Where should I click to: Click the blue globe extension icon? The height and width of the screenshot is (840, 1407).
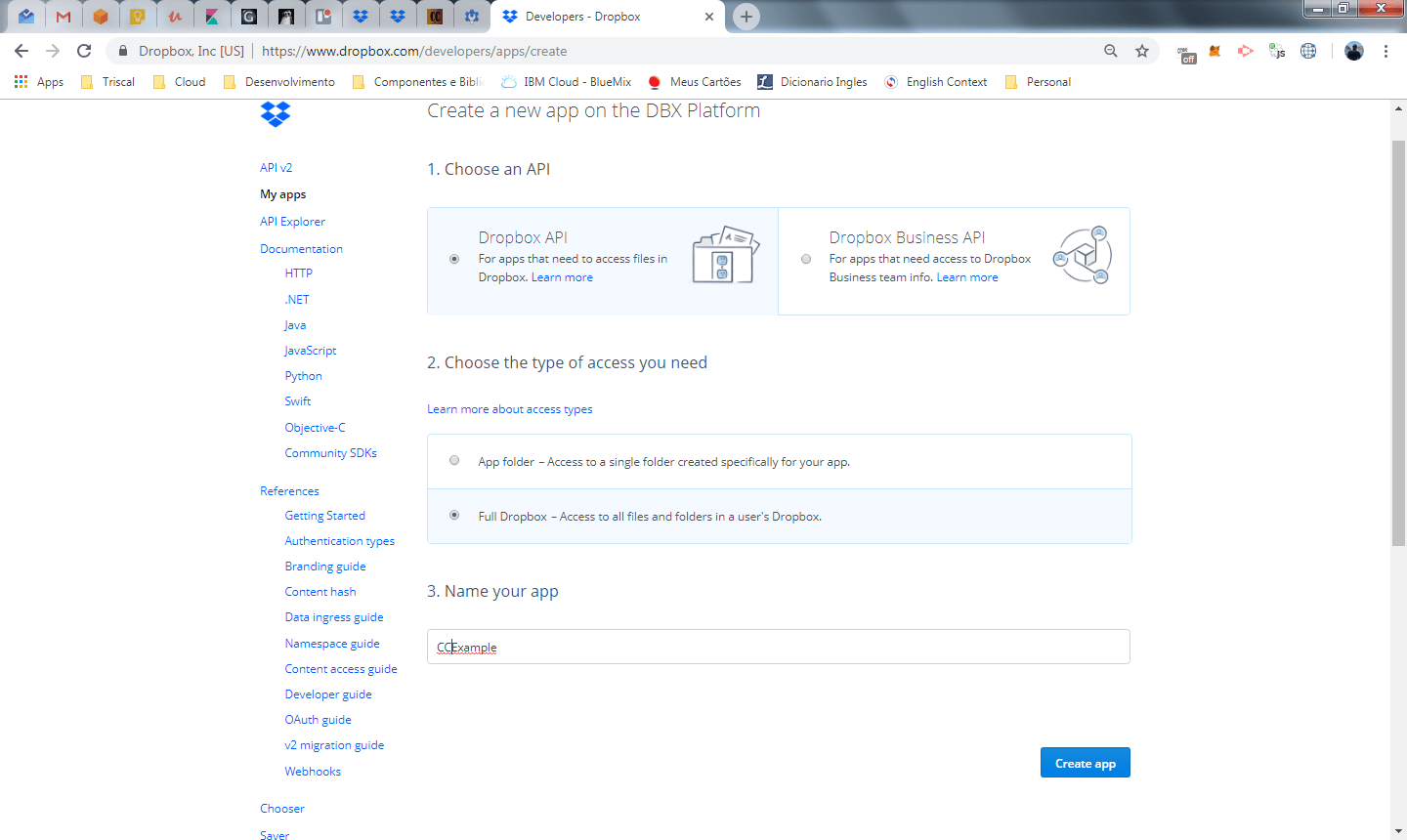coord(1308,51)
